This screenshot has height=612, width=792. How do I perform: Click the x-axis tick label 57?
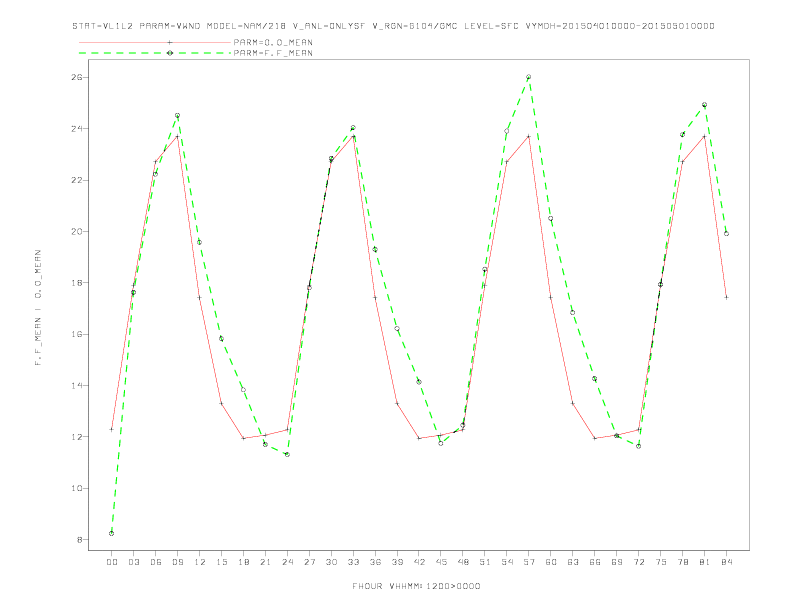[529, 562]
